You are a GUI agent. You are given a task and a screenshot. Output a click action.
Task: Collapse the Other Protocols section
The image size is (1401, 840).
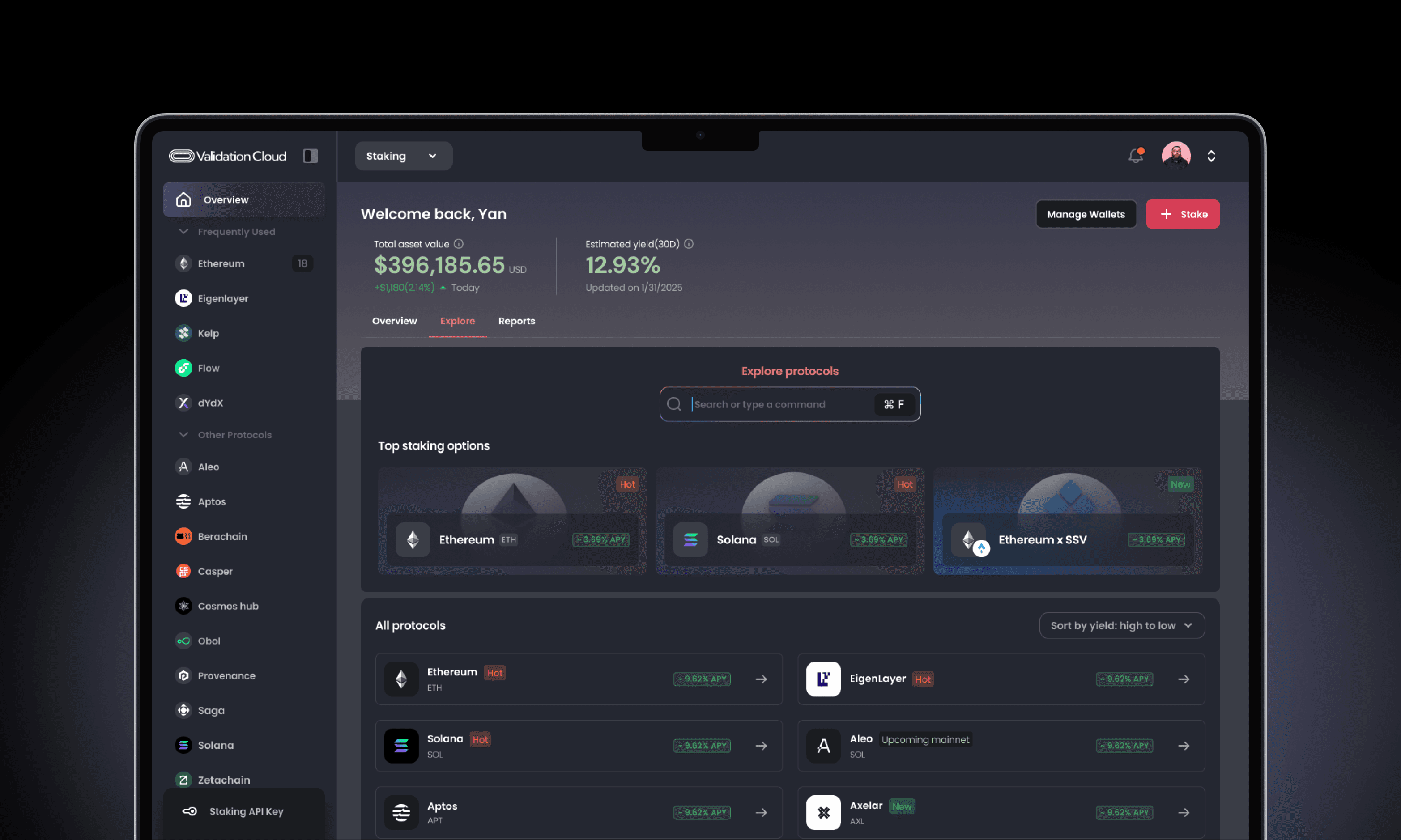183,435
